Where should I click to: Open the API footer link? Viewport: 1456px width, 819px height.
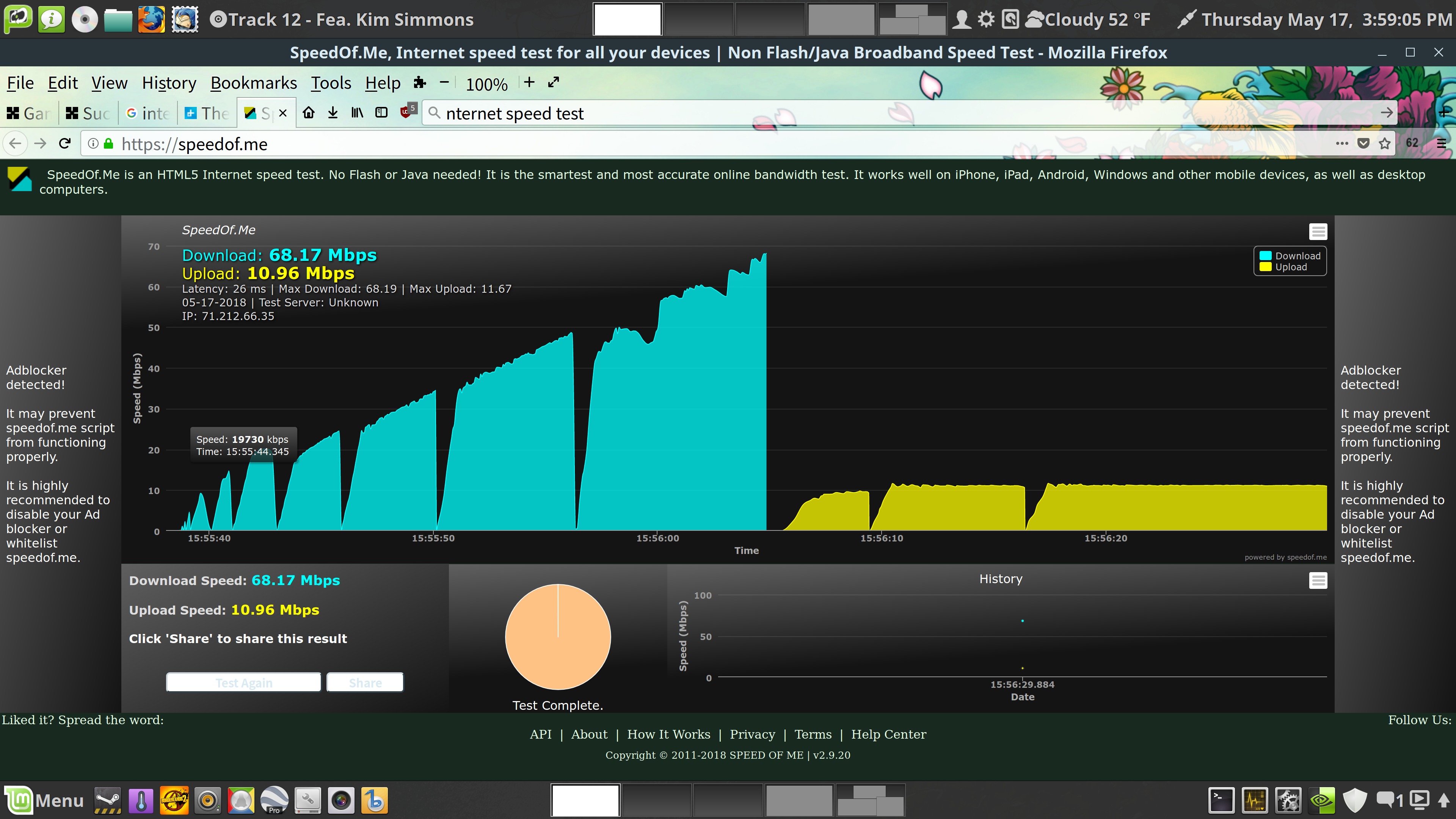tap(540, 734)
